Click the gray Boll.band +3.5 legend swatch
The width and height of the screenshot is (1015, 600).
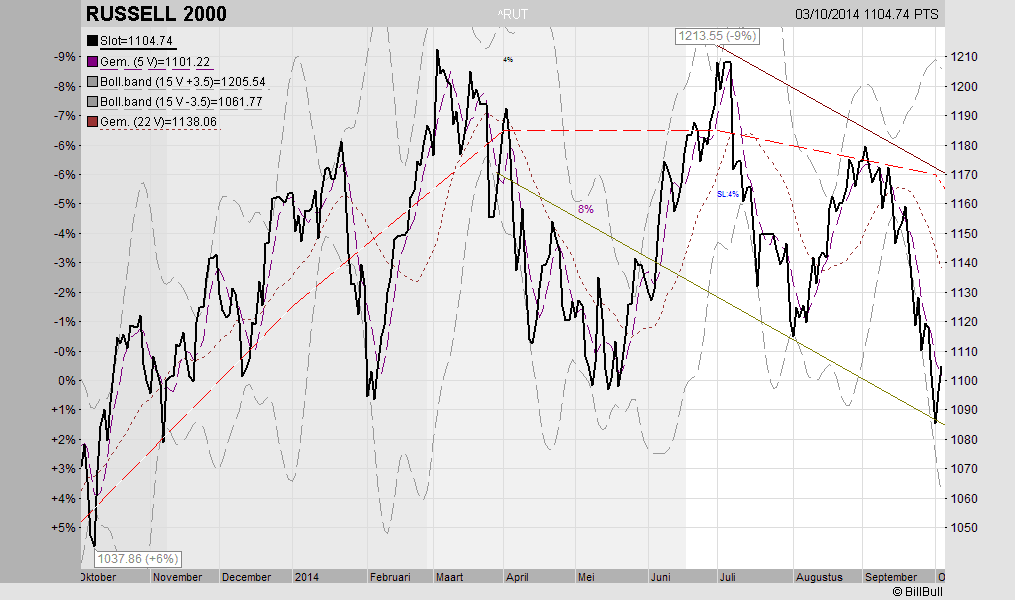92,82
